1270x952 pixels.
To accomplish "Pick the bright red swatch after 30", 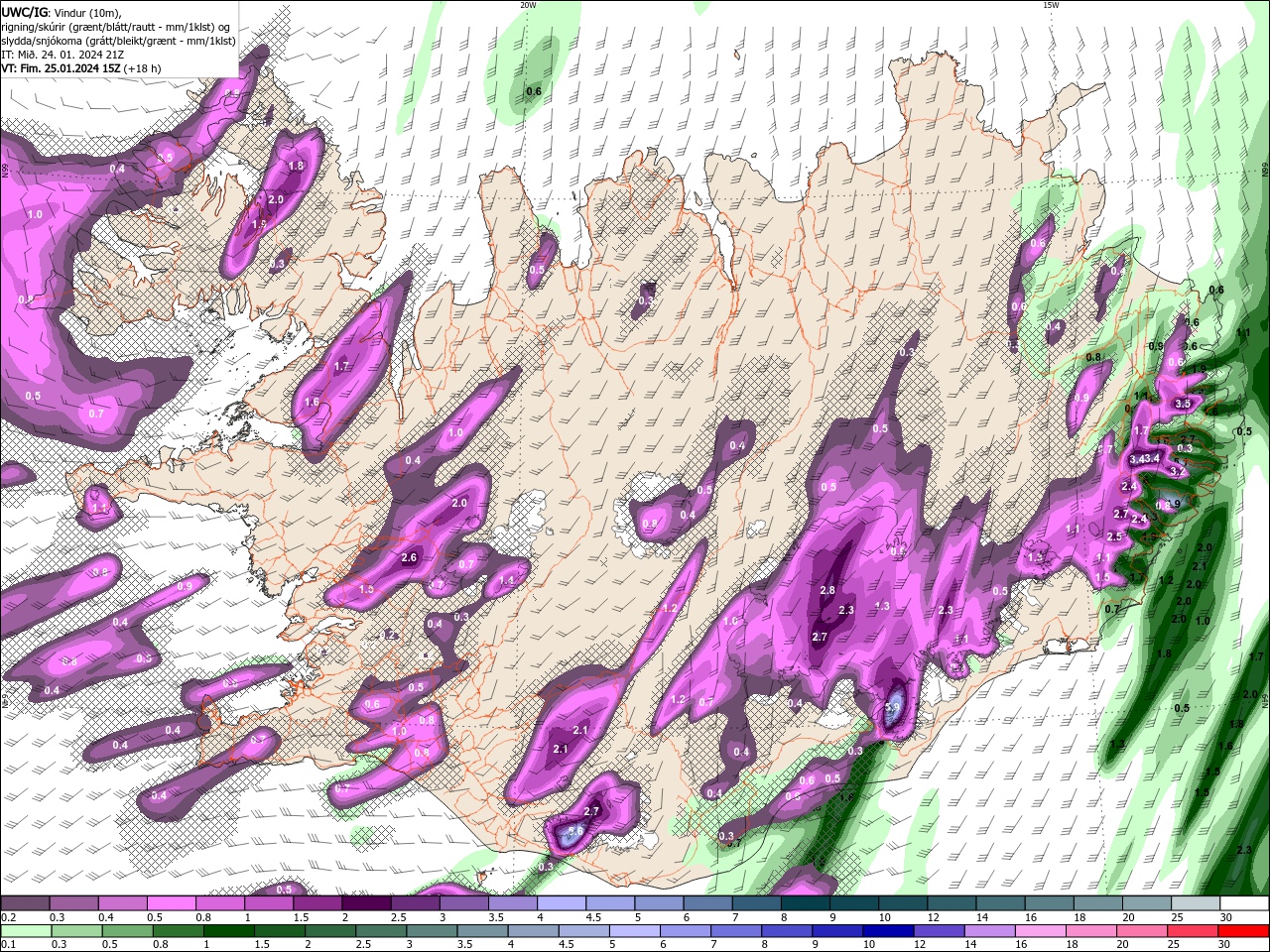I will [1243, 930].
